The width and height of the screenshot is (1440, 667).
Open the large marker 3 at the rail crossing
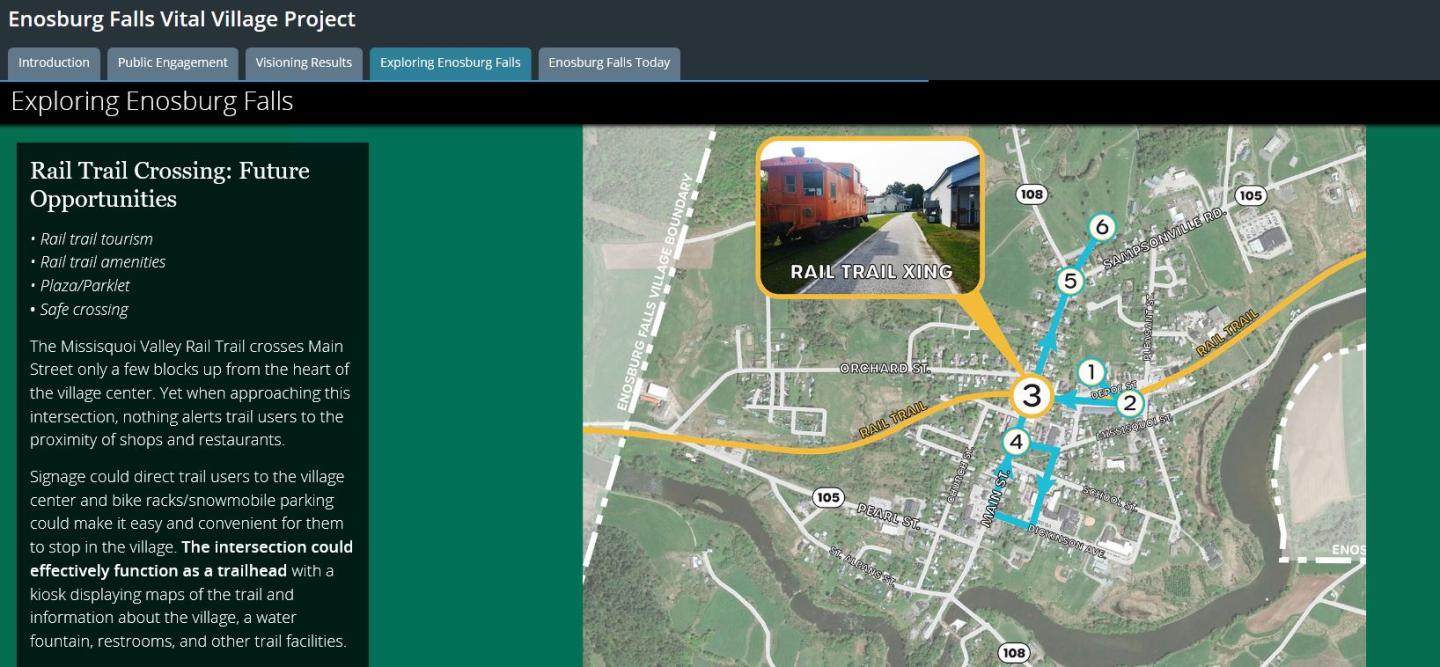click(1031, 396)
